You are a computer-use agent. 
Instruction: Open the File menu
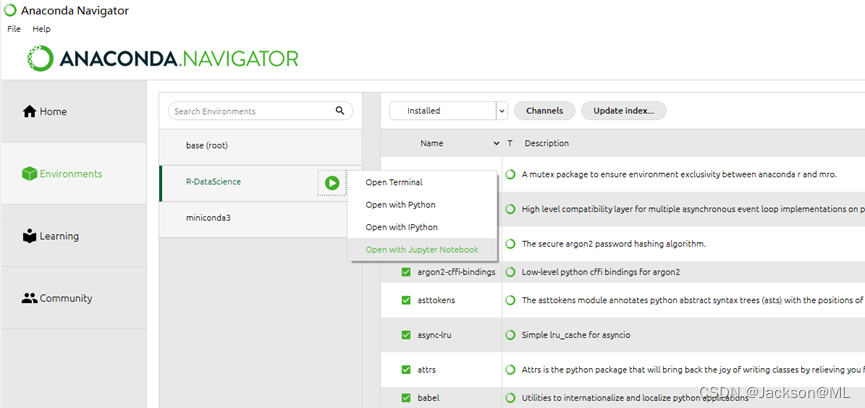pos(14,29)
